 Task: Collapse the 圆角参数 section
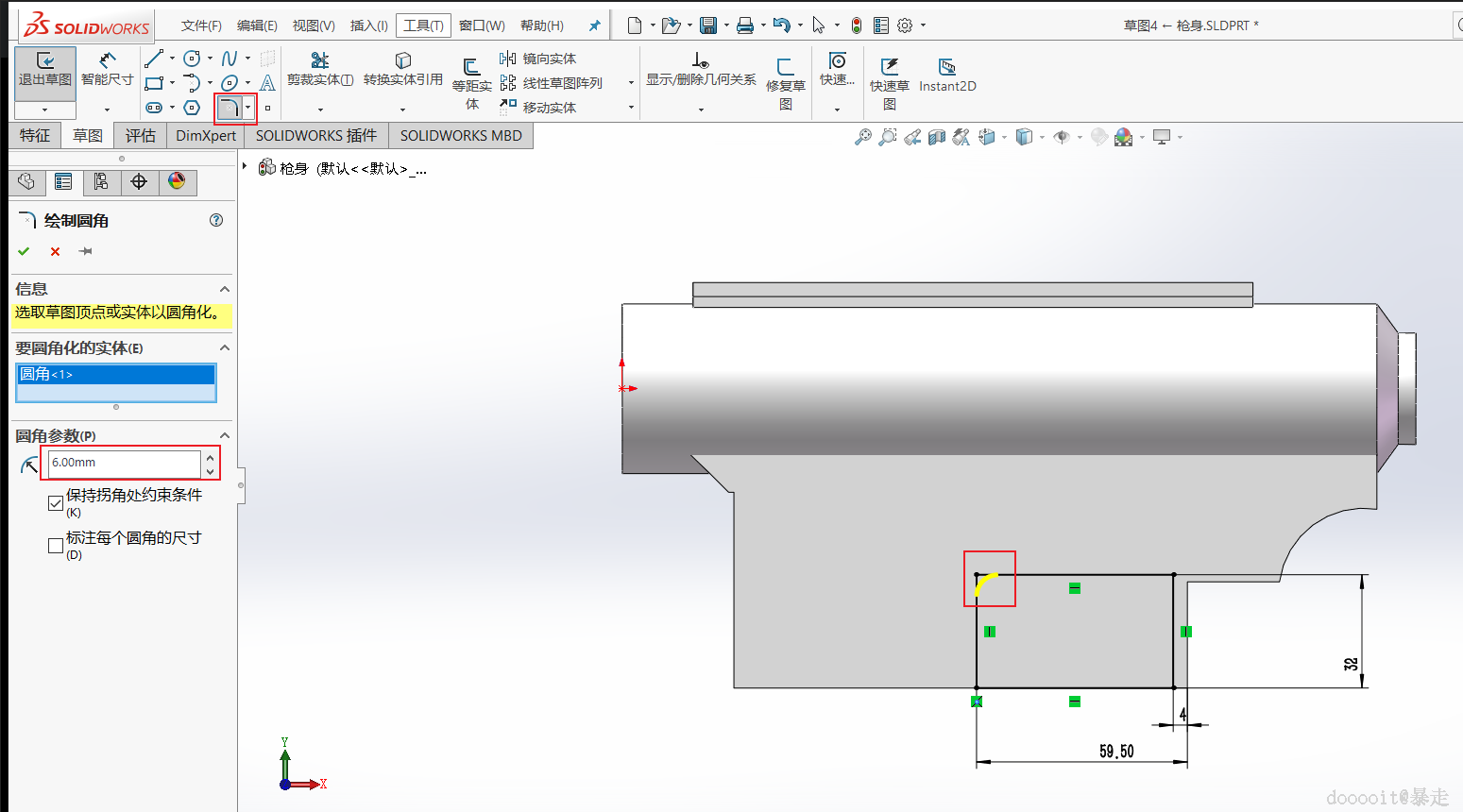[225, 435]
